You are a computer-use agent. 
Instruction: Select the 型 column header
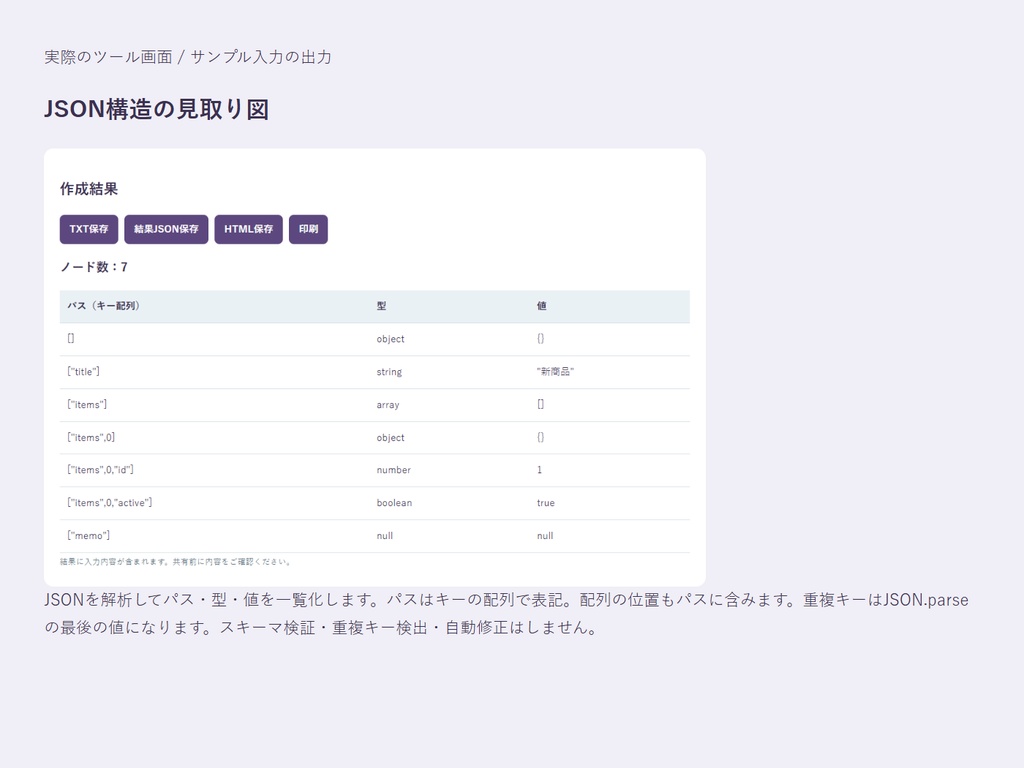click(x=449, y=306)
